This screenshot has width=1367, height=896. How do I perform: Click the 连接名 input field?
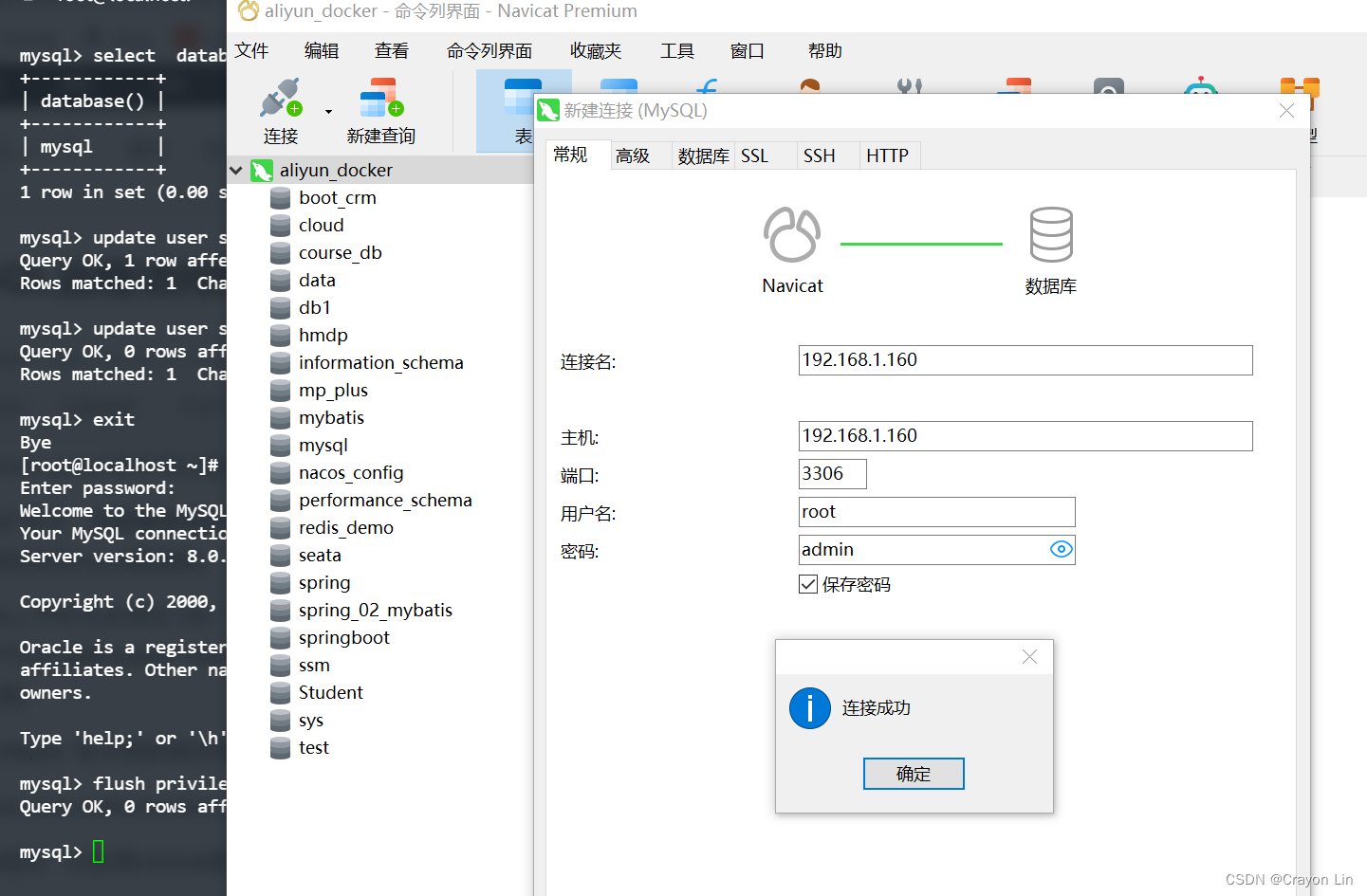pos(1025,360)
